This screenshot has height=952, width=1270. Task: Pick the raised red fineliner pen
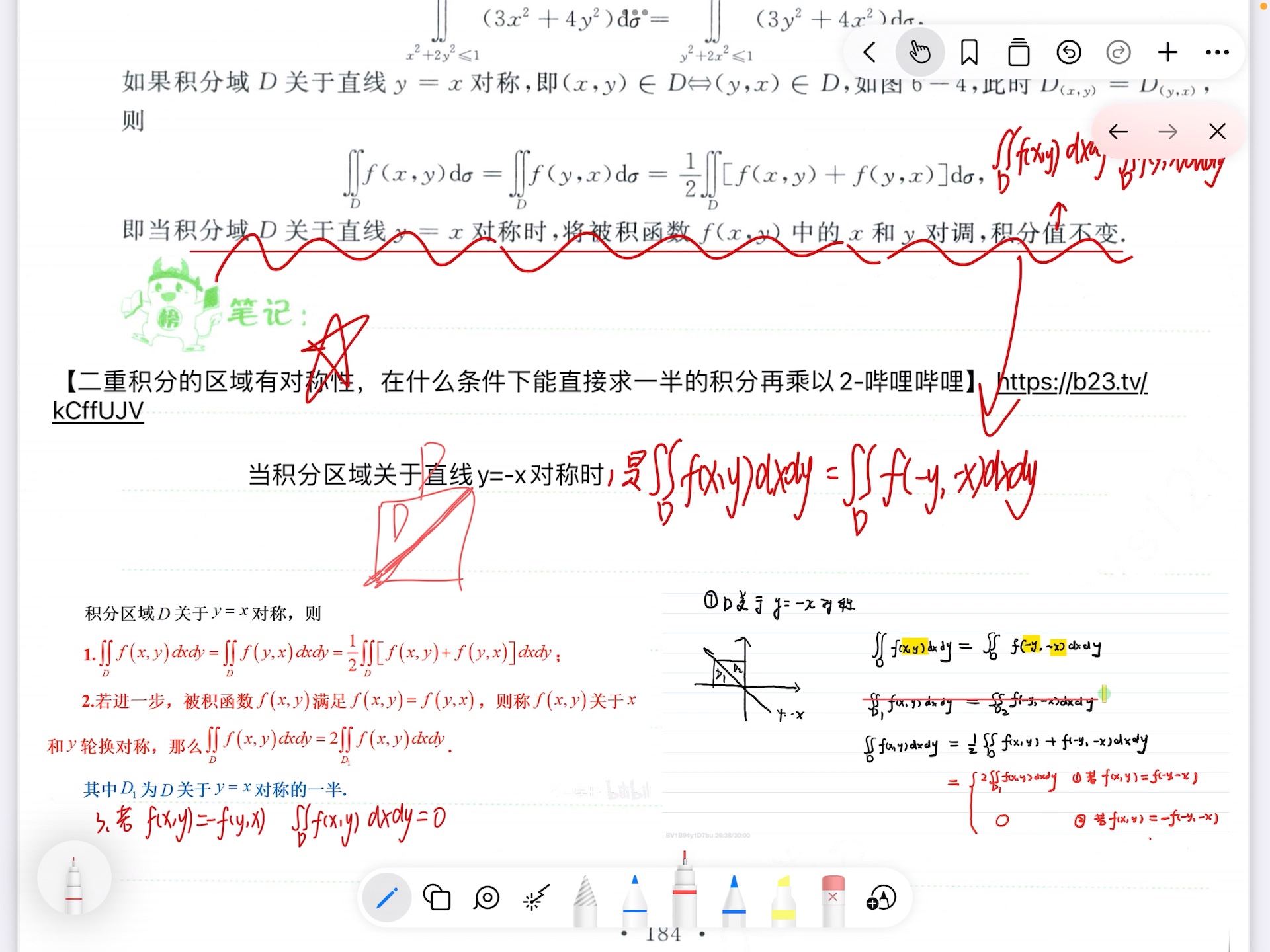point(685,891)
